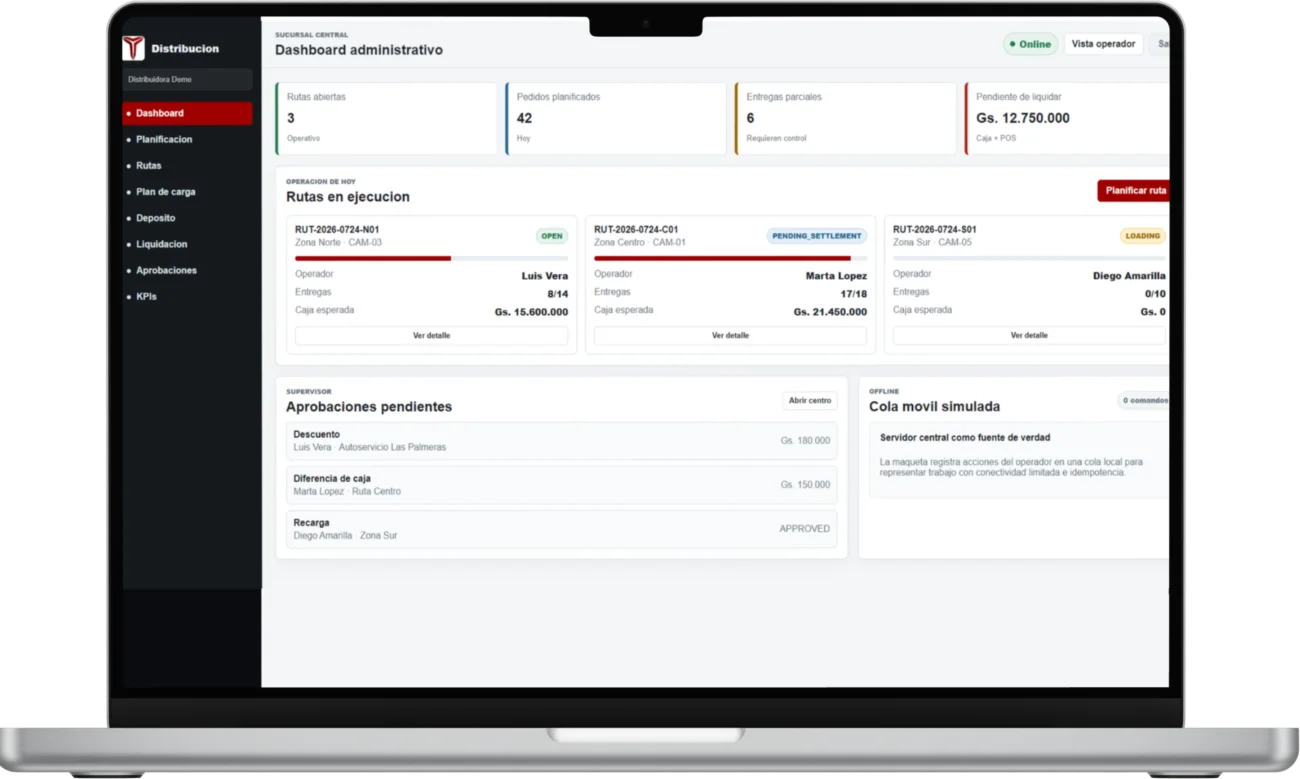Image resolution: width=1300 pixels, height=779 pixels.
Task: Switch to Vista operador
Action: tap(1103, 44)
